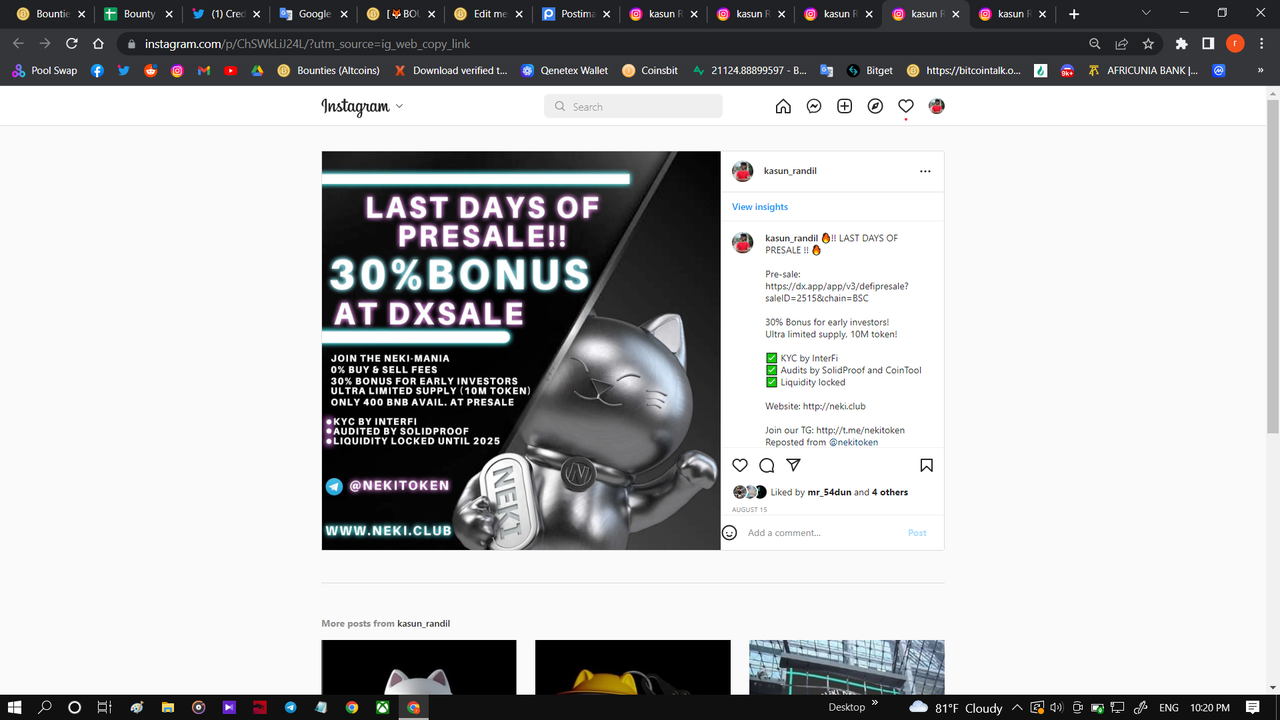Open Explore with the compass icon
Screen dimensions: 1280x720
pos(875,105)
